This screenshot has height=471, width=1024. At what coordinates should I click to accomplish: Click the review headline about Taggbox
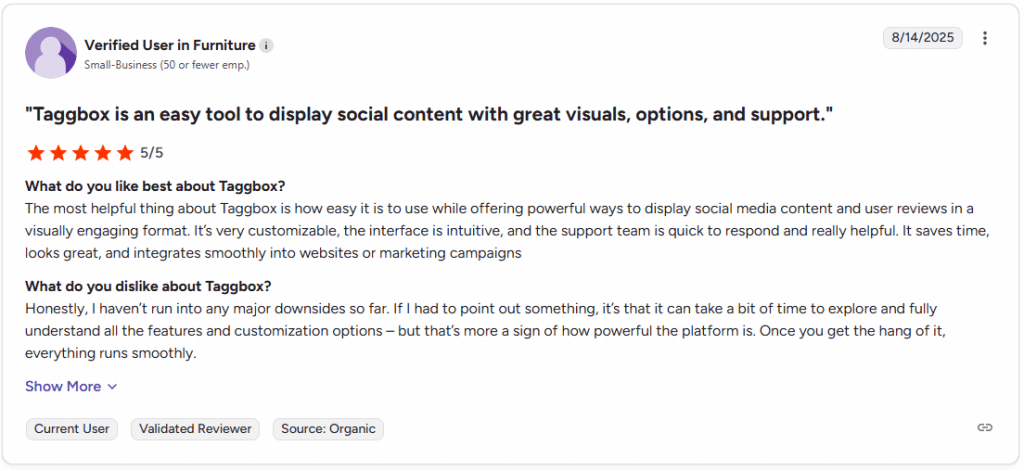click(429, 115)
